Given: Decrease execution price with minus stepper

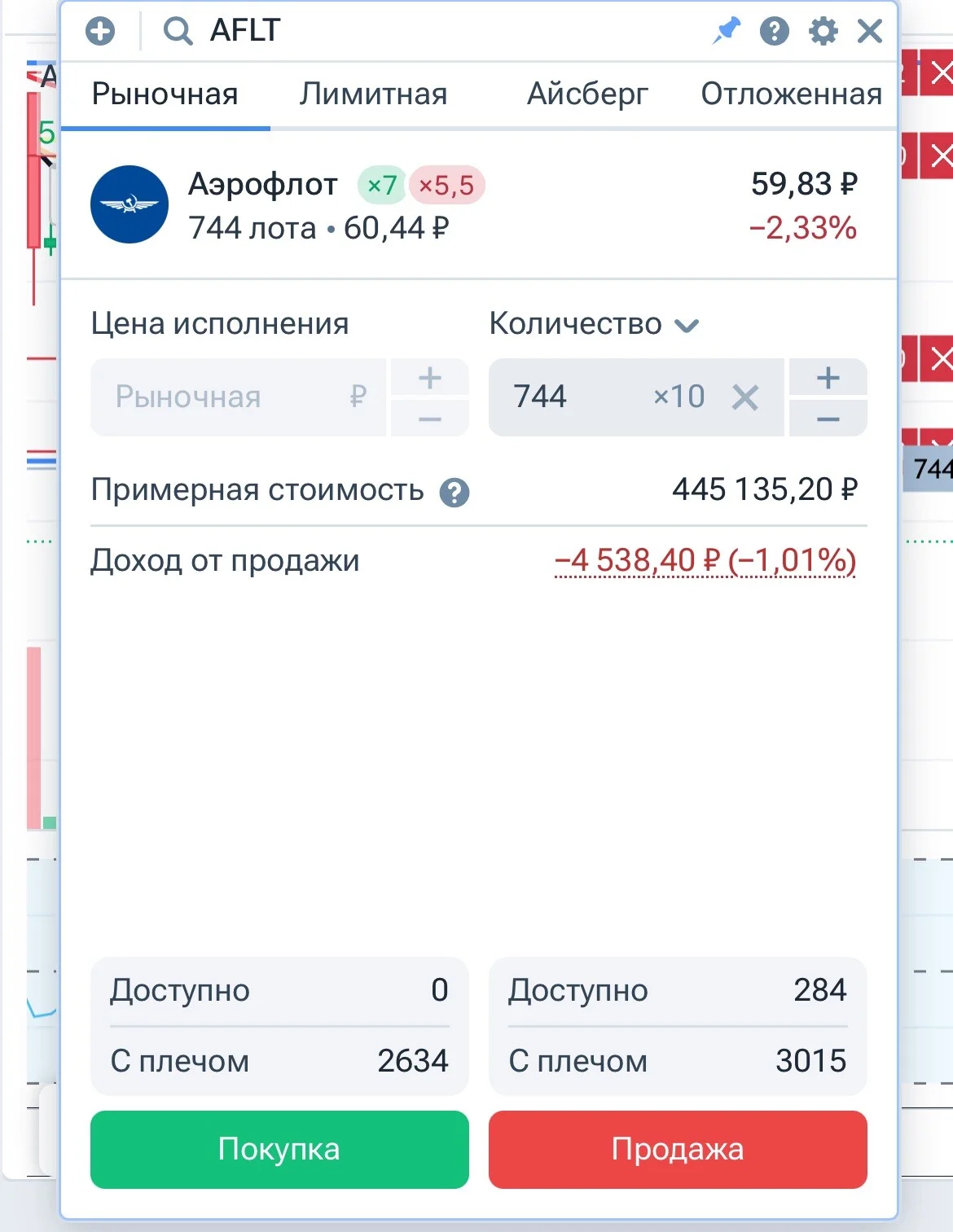Looking at the screenshot, I should coord(430,418).
